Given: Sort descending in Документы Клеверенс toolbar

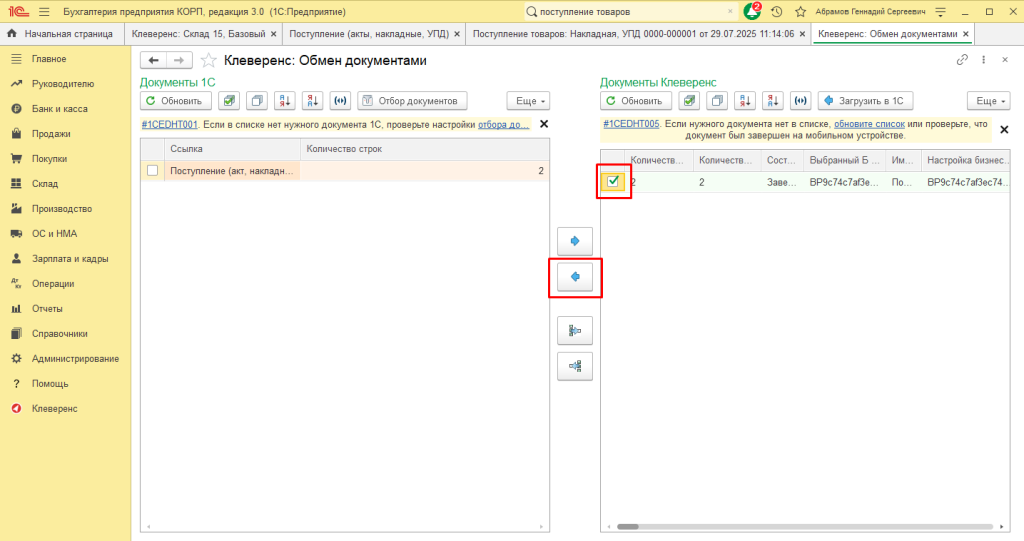Looking at the screenshot, I should click(772, 101).
